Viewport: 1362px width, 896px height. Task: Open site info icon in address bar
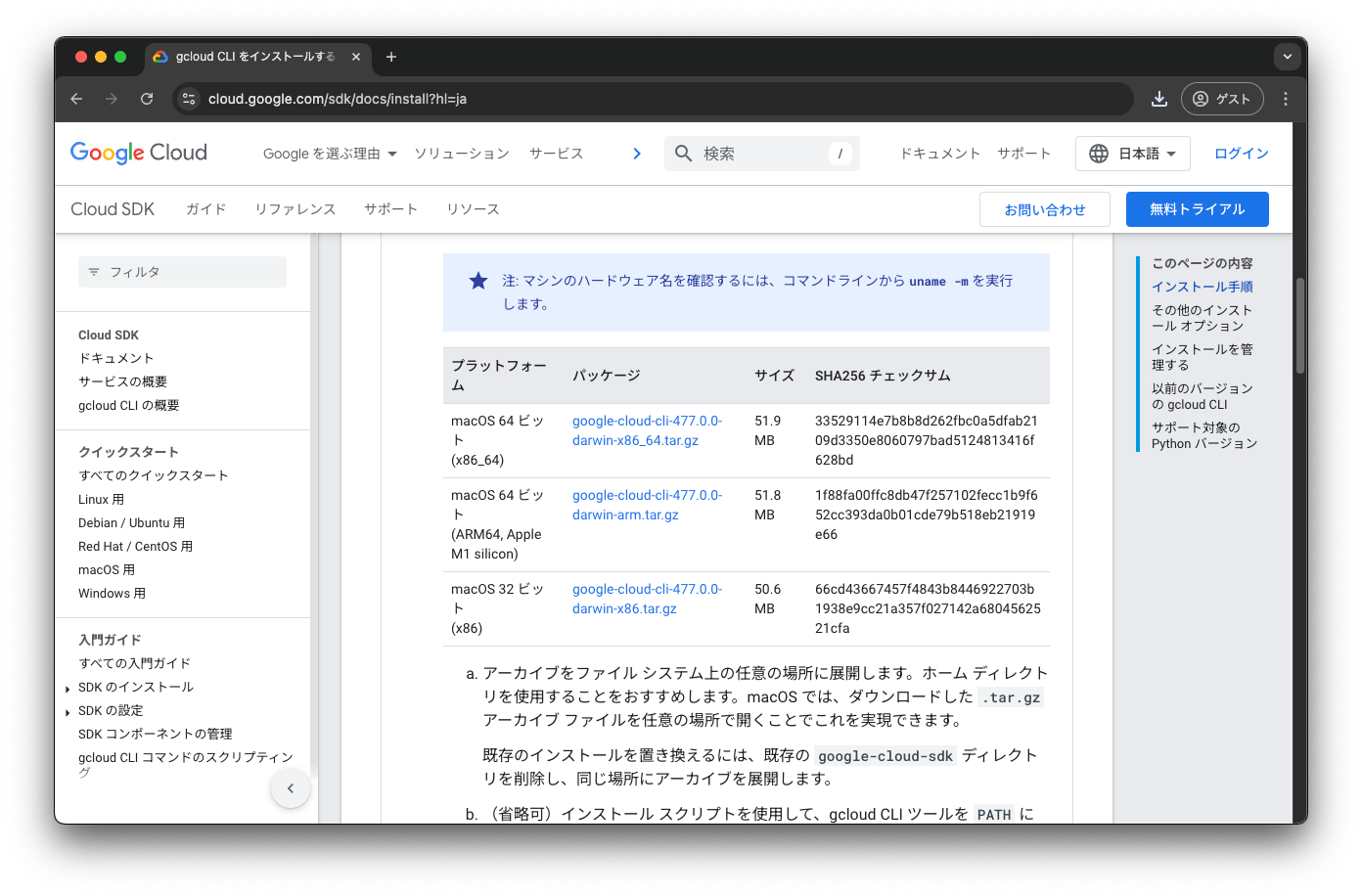190,99
